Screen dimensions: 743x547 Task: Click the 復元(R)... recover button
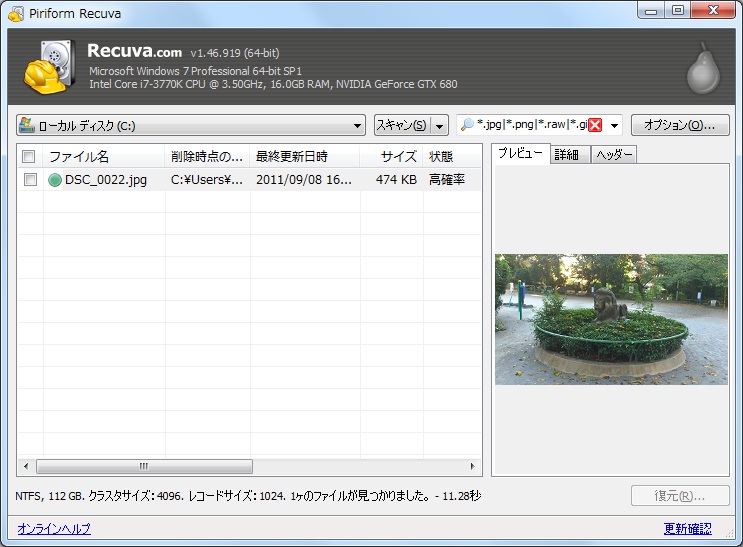tap(680, 496)
